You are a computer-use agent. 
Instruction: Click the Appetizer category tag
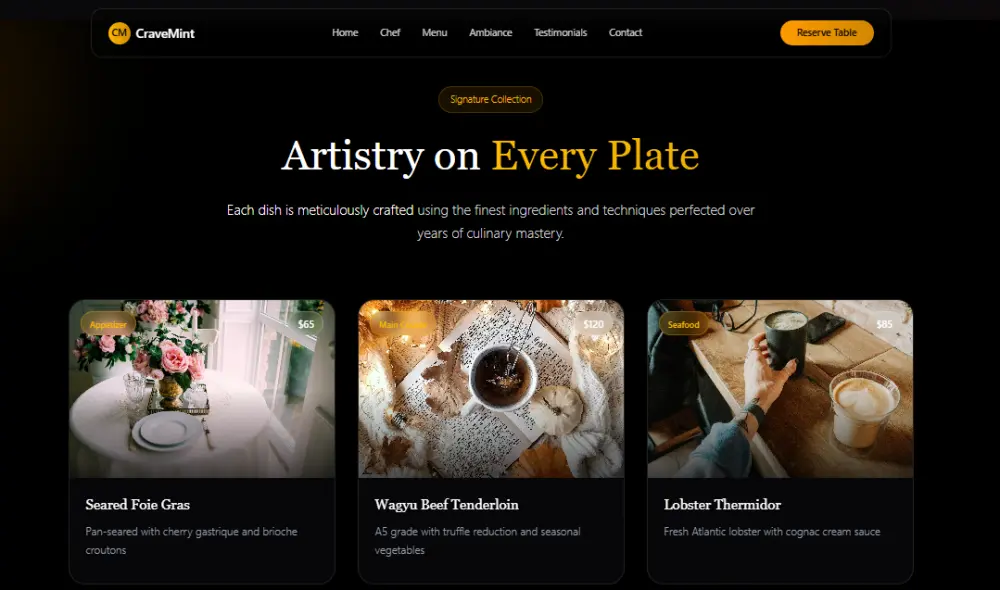tap(108, 324)
